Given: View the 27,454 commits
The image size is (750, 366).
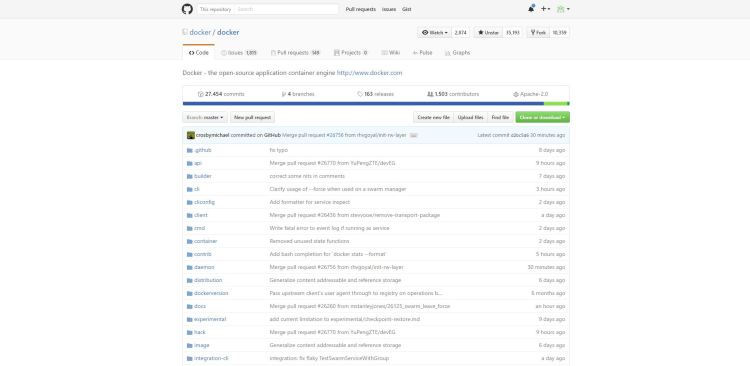Looking at the screenshot, I should tap(221, 94).
